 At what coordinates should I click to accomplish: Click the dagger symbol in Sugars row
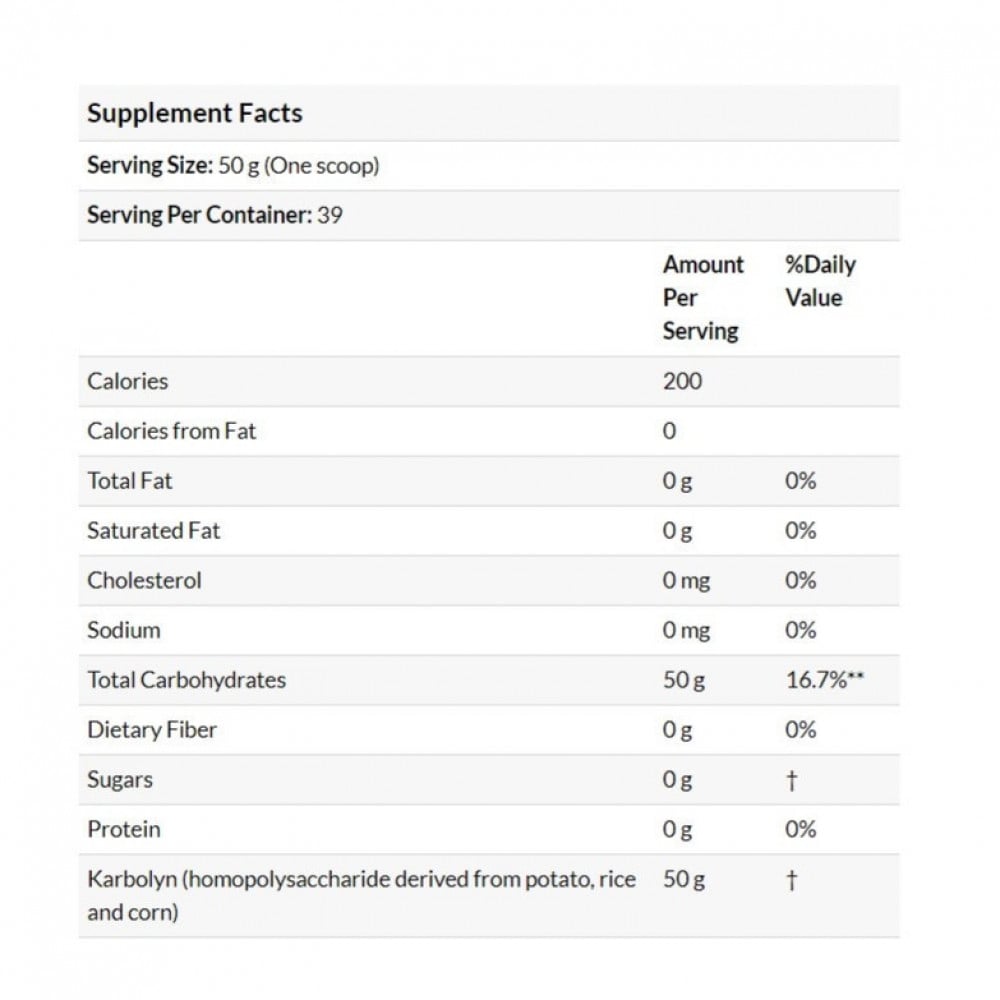coord(792,781)
